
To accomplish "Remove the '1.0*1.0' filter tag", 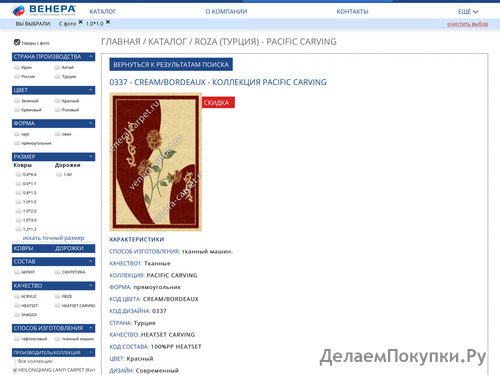I will coord(108,22).
